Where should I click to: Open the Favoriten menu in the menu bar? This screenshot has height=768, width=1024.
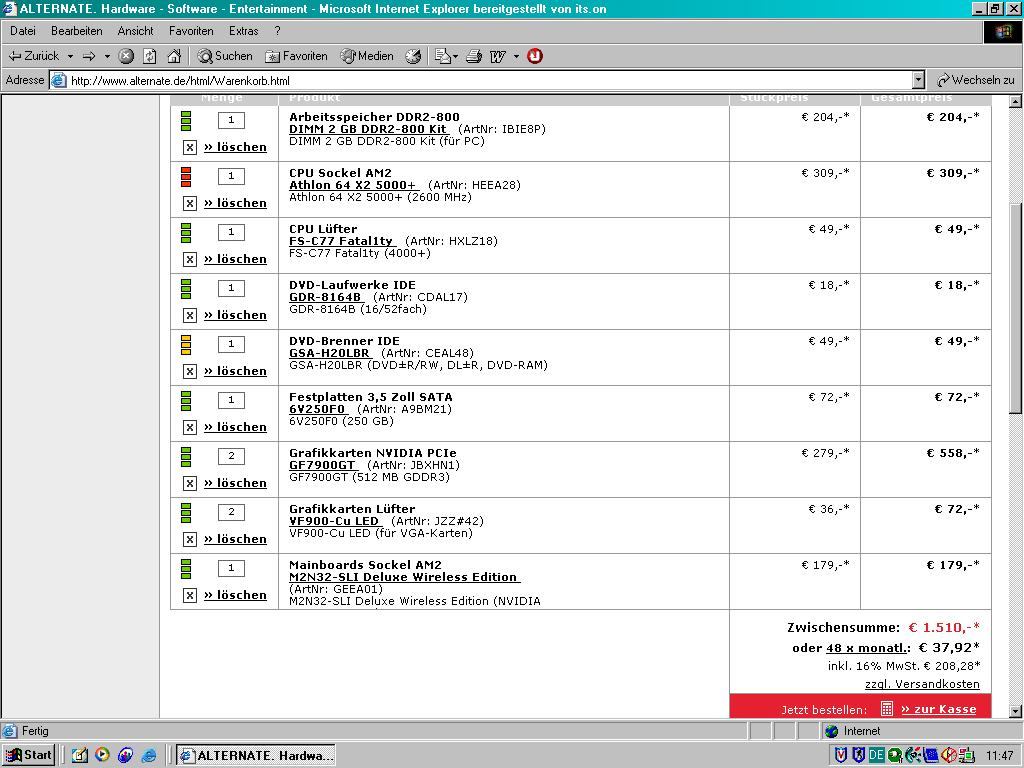coord(191,31)
